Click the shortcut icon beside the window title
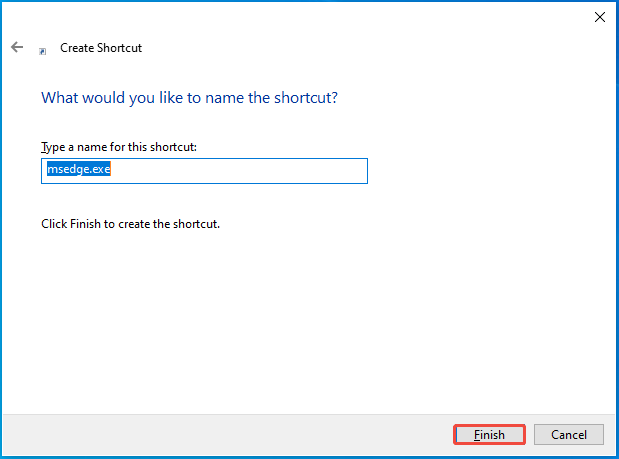Image resolution: width=619 pixels, height=459 pixels. pos(42,49)
